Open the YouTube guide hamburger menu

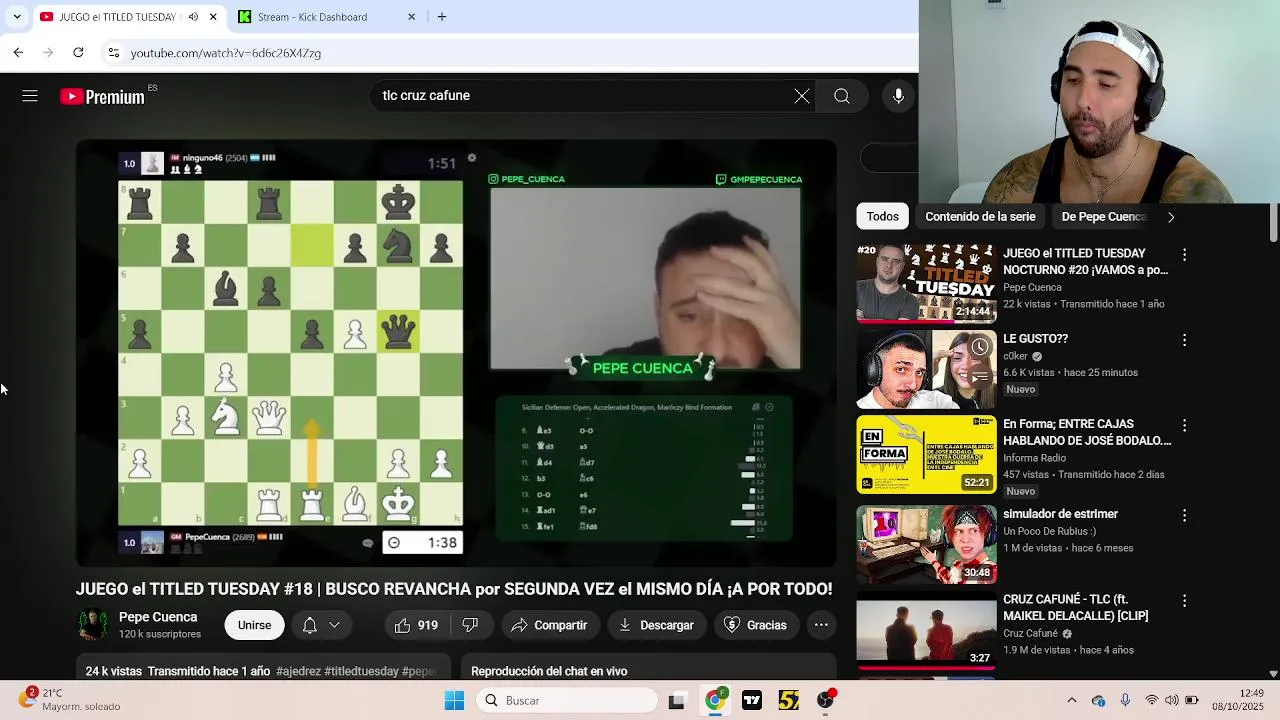(x=30, y=96)
